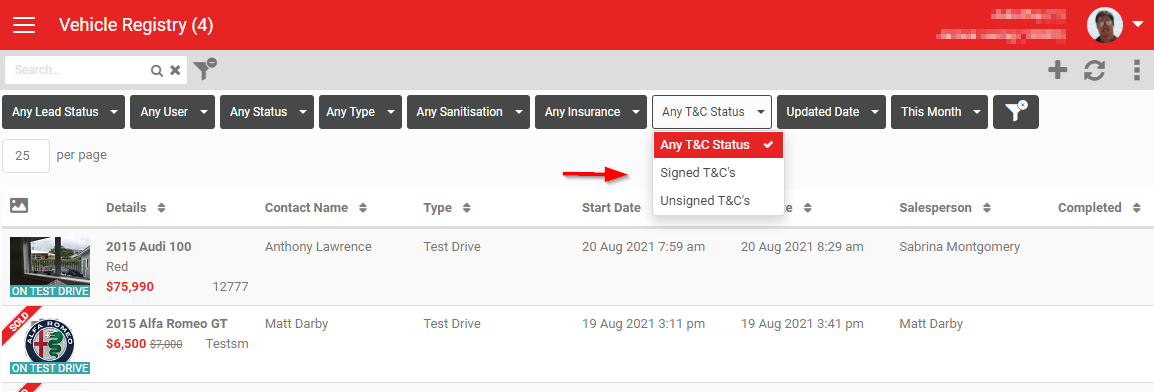Click the search magnifier icon
Viewport: 1154px width, 392px height.
tap(157, 71)
